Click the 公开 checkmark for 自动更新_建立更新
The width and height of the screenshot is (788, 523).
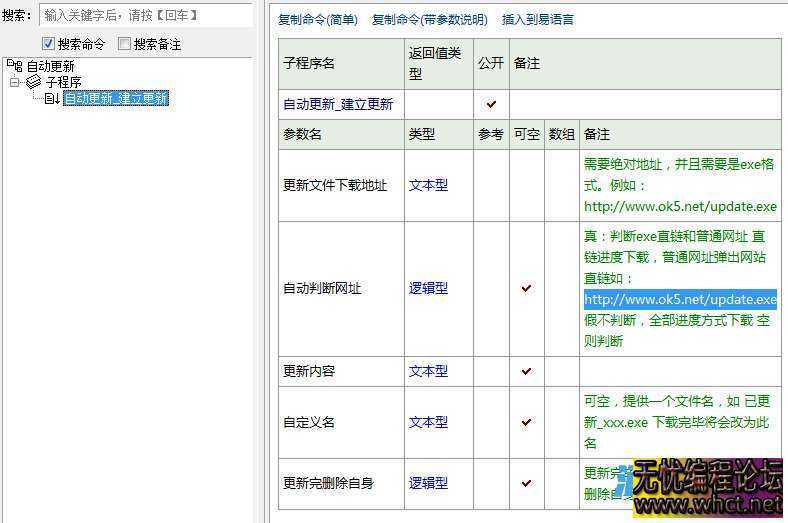(491, 104)
